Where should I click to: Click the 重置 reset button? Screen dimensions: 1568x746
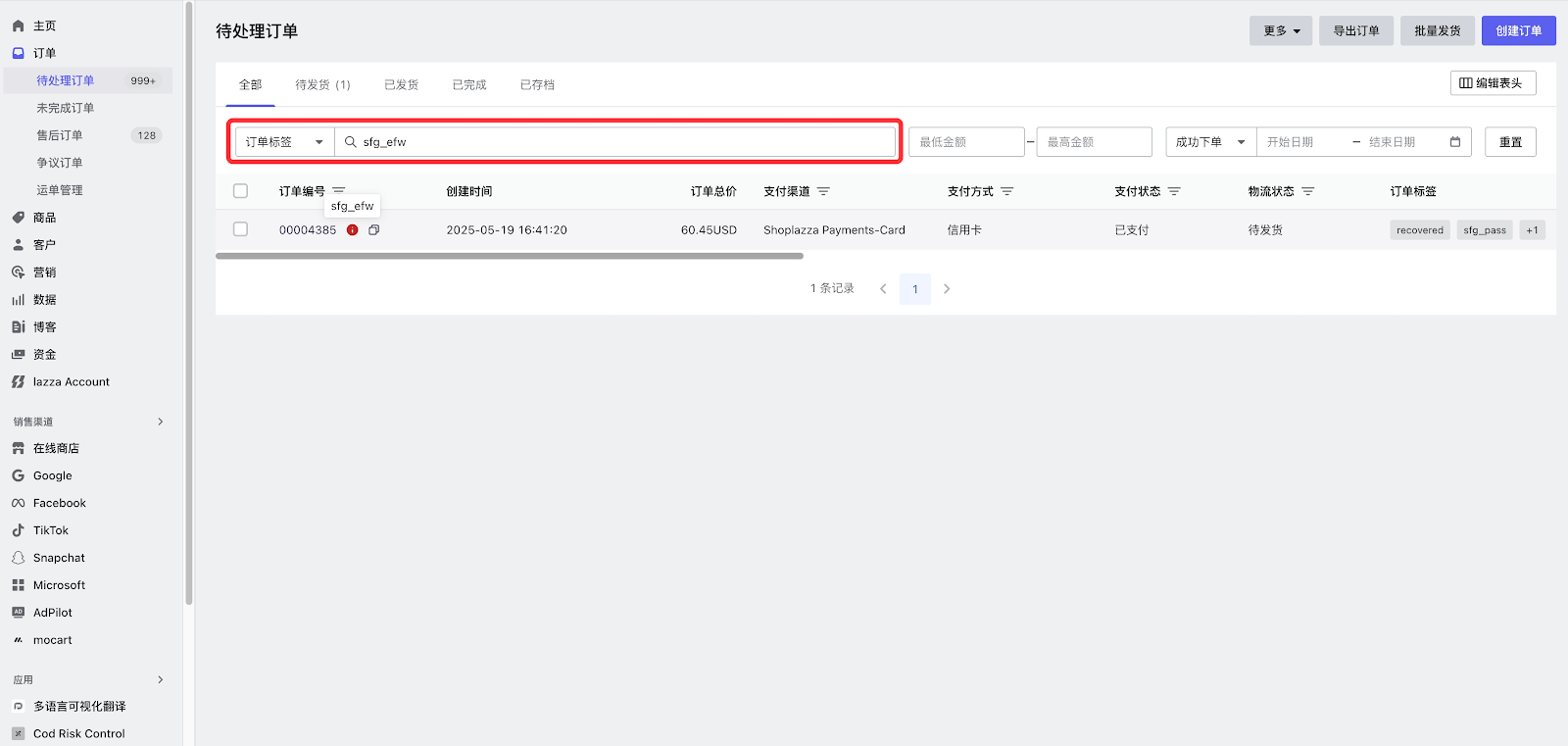pos(1509,142)
